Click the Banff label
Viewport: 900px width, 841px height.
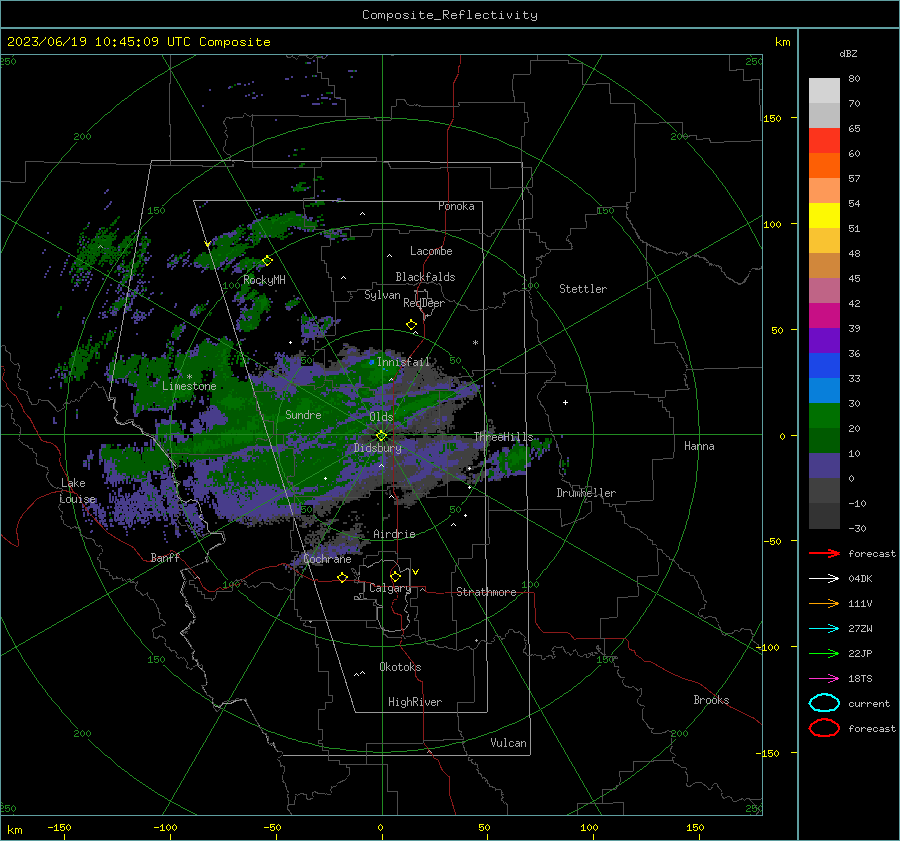pyautogui.click(x=165, y=558)
